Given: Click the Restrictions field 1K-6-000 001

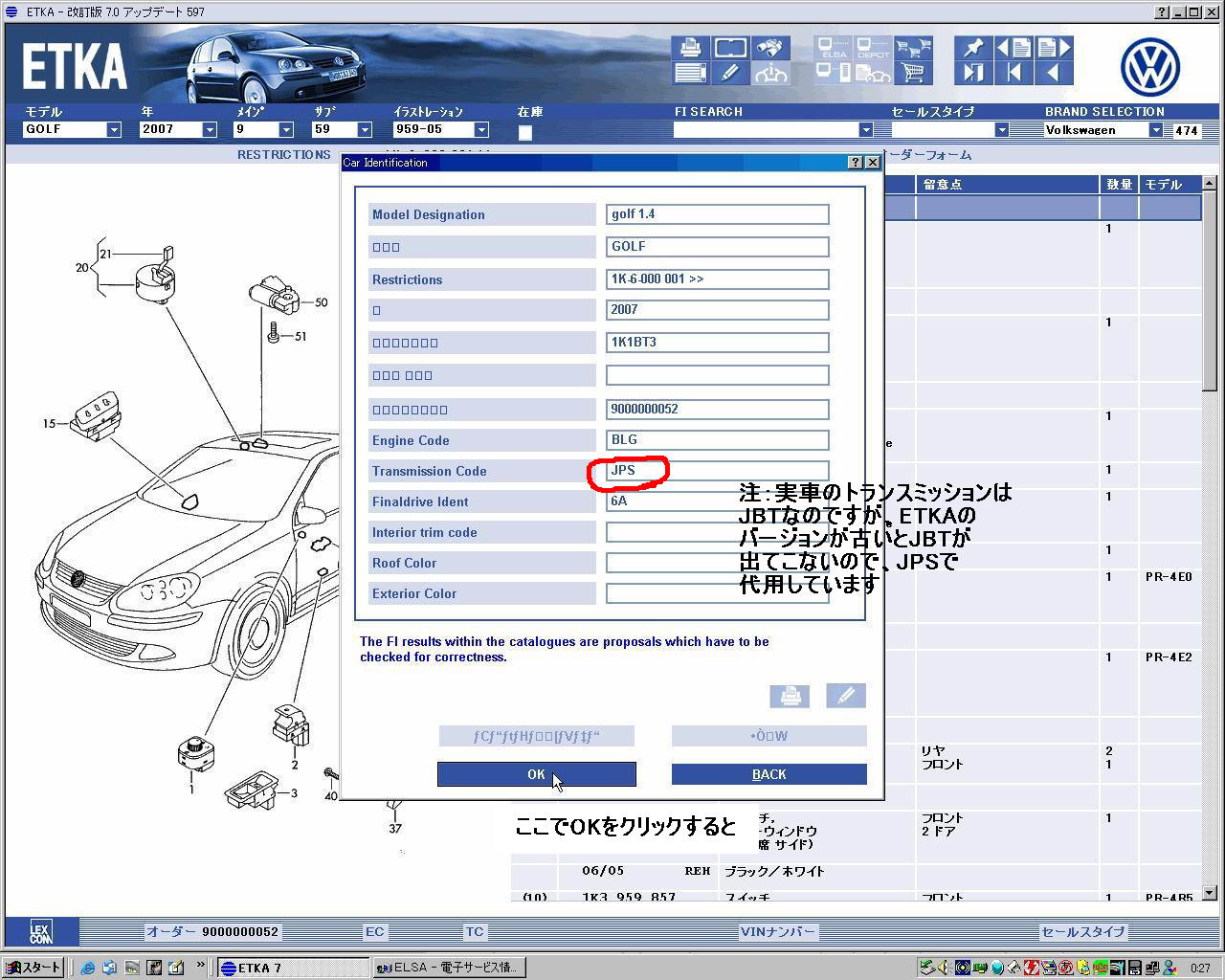Looking at the screenshot, I should [717, 279].
